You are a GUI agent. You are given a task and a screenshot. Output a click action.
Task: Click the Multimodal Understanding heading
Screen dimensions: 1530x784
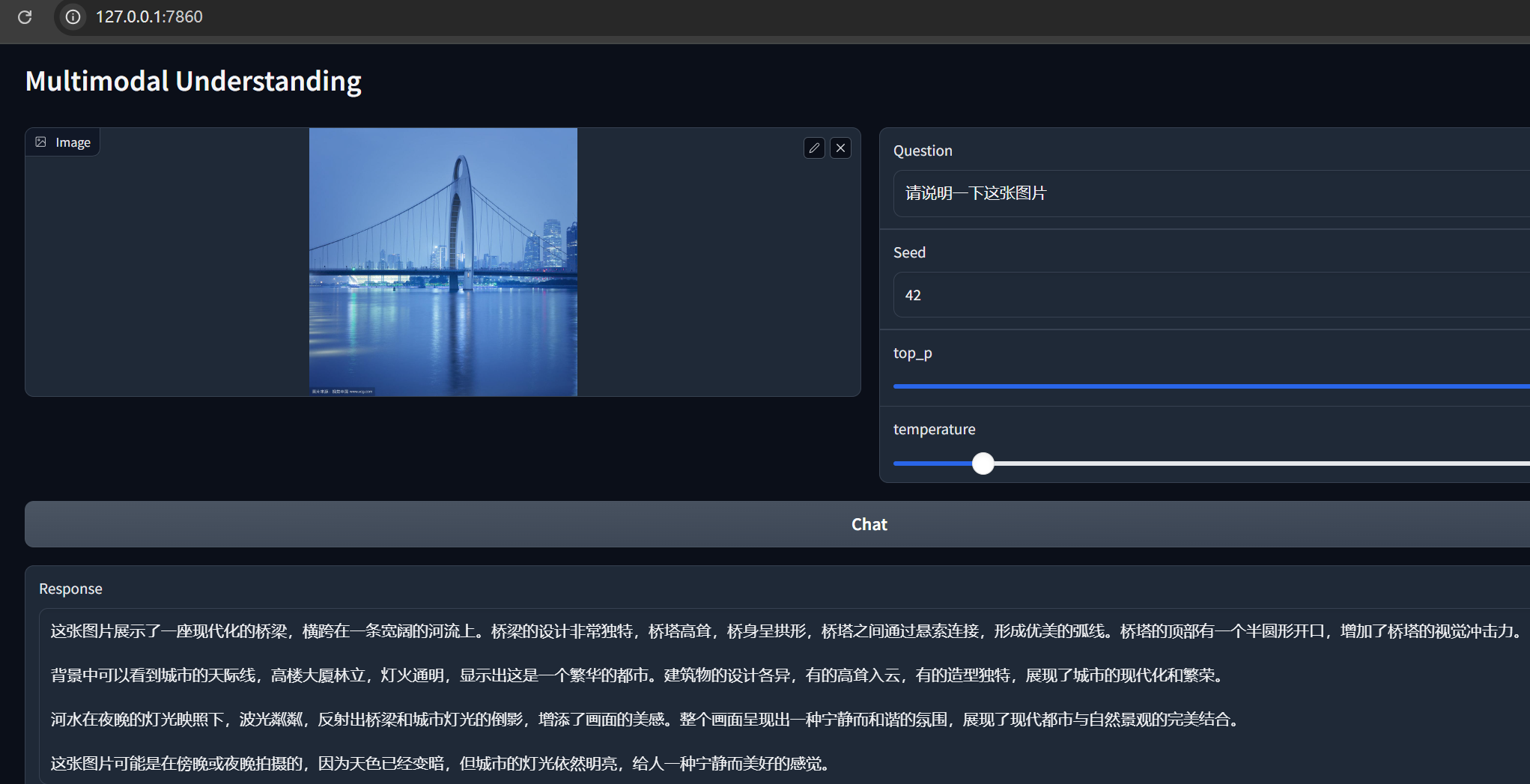click(193, 81)
